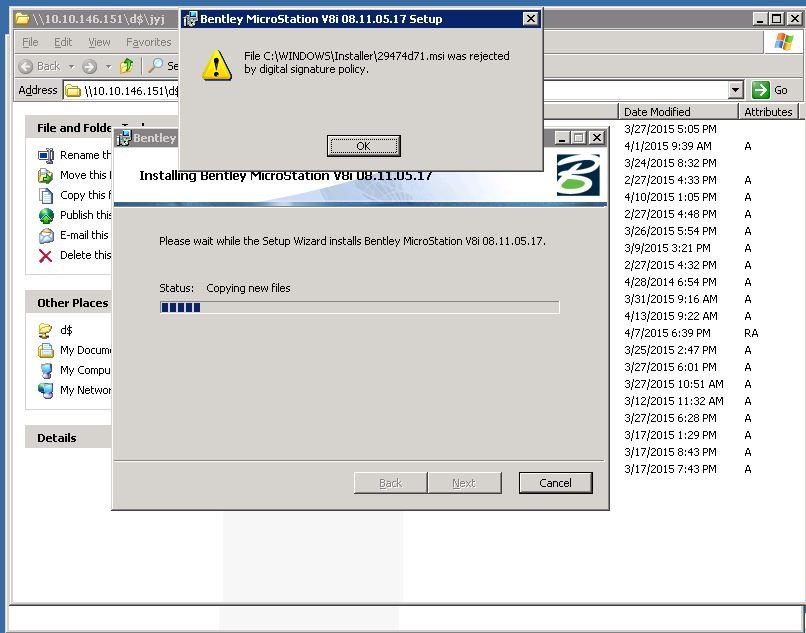Collapse the Other Places panel header
806x633 pixels.
[x=68, y=303]
